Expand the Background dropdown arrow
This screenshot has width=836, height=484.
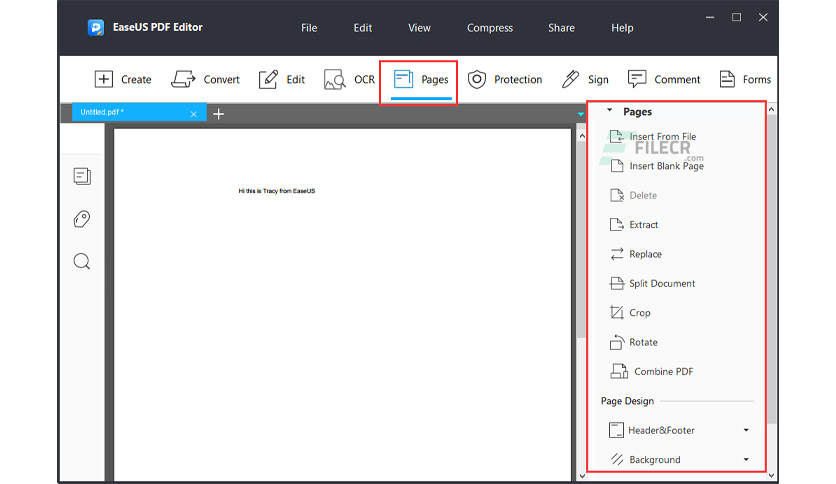[x=746, y=459]
